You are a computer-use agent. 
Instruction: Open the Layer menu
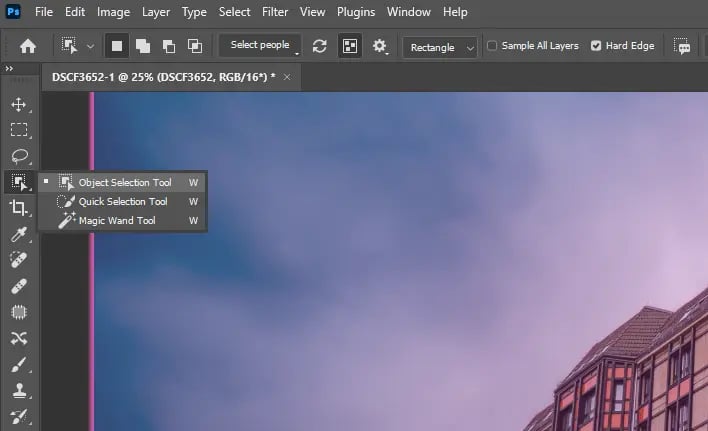pyautogui.click(x=156, y=12)
